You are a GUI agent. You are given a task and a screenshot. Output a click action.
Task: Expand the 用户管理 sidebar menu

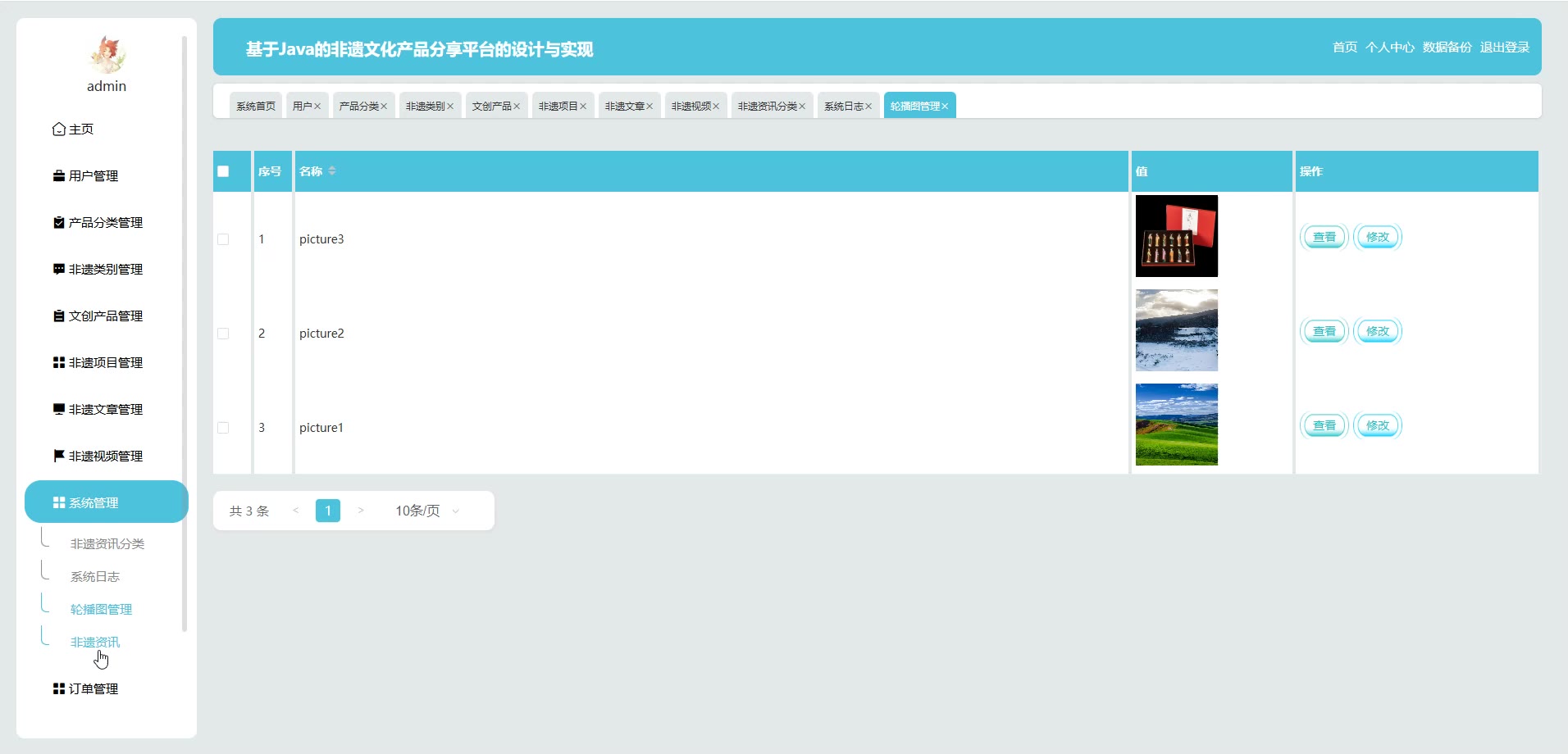107,176
